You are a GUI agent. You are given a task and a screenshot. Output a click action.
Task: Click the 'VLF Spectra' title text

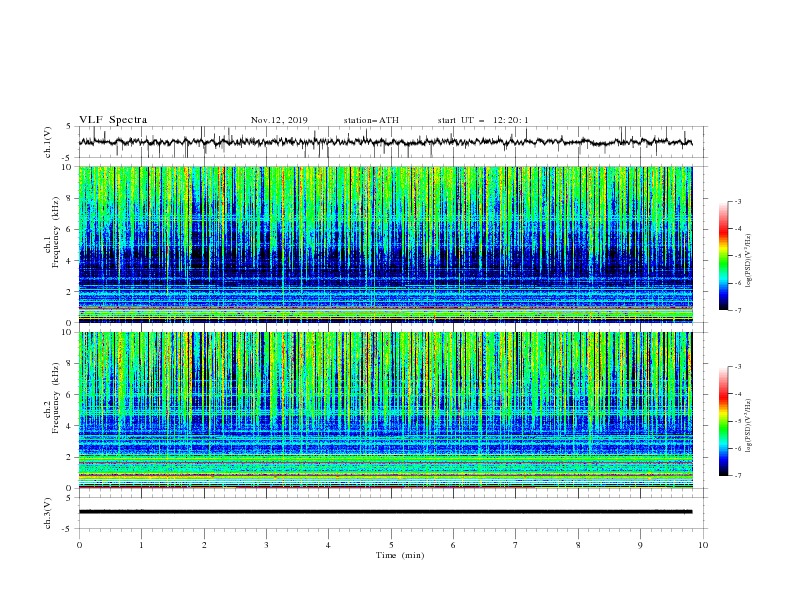113,120
